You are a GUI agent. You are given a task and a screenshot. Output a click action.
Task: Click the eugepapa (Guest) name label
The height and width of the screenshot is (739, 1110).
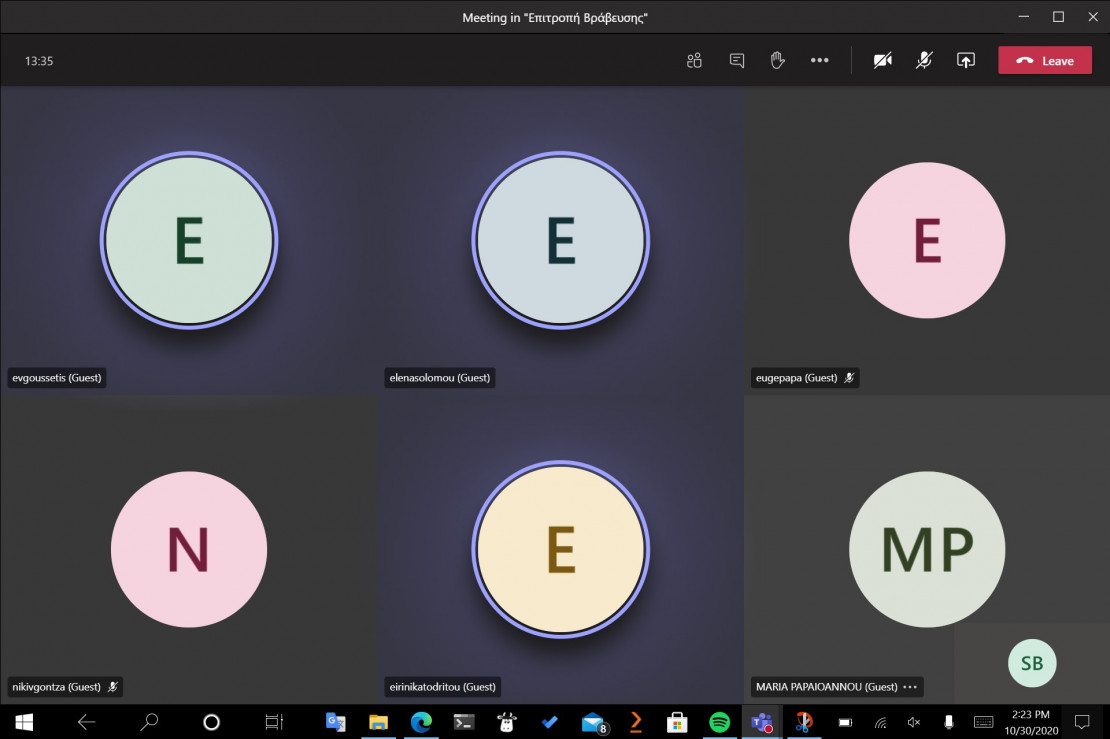coord(796,378)
